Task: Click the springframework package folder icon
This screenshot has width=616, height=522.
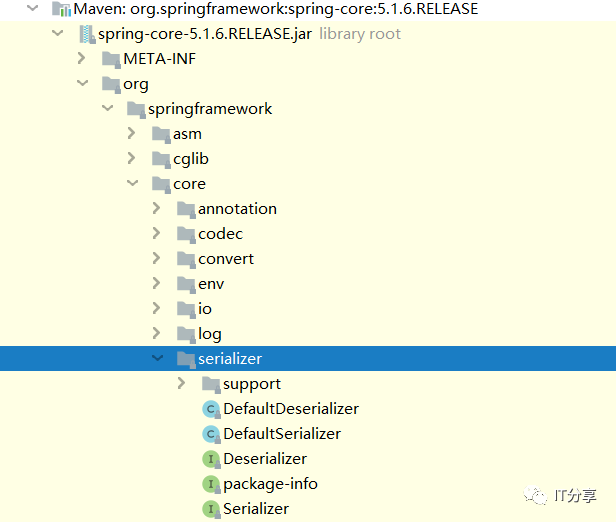Action: pos(136,109)
